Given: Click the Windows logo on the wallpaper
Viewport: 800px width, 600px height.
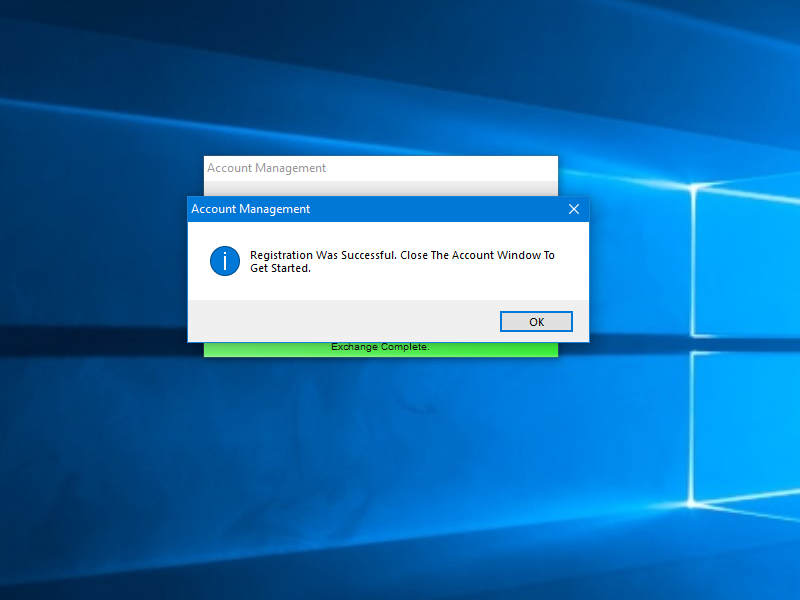Looking at the screenshot, I should click(x=745, y=350).
